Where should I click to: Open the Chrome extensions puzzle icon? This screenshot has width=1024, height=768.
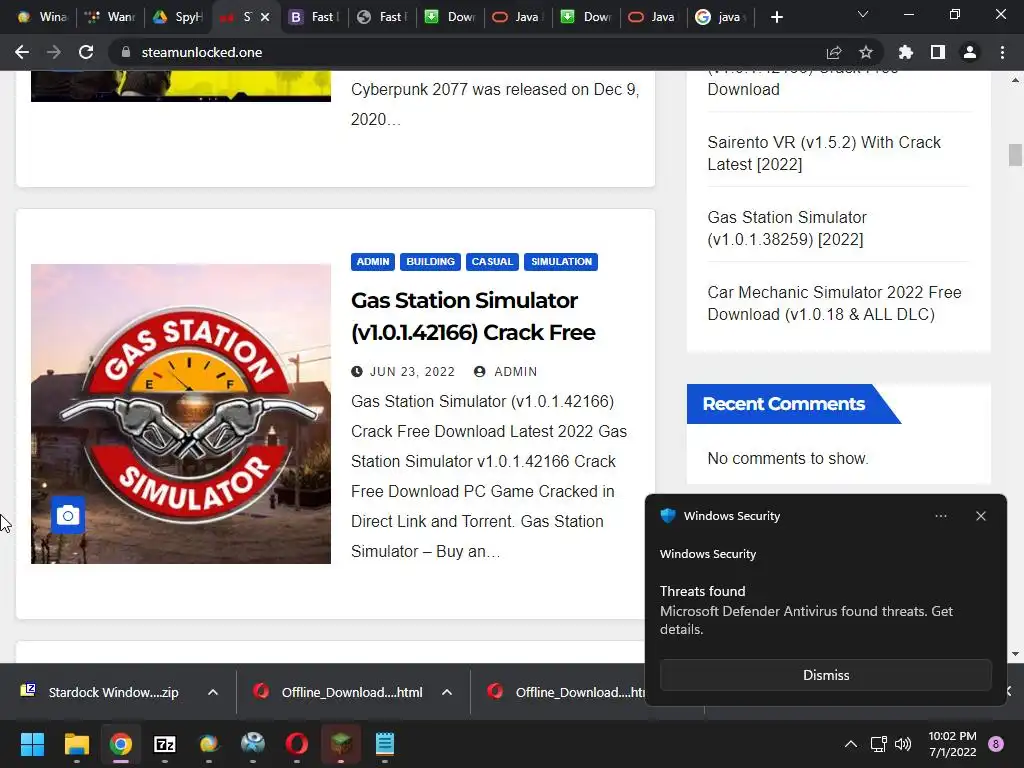coord(906,52)
